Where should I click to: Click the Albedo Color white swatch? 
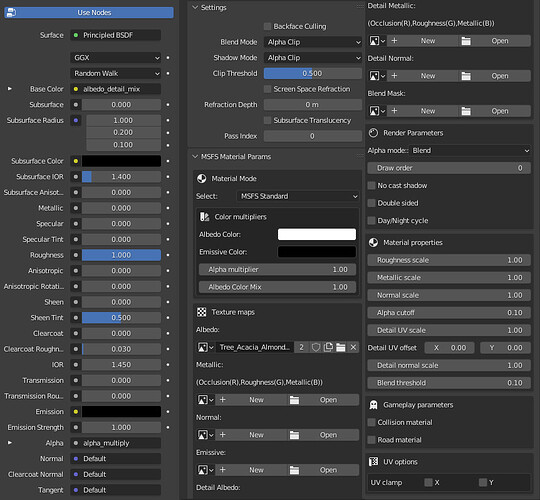317,235
